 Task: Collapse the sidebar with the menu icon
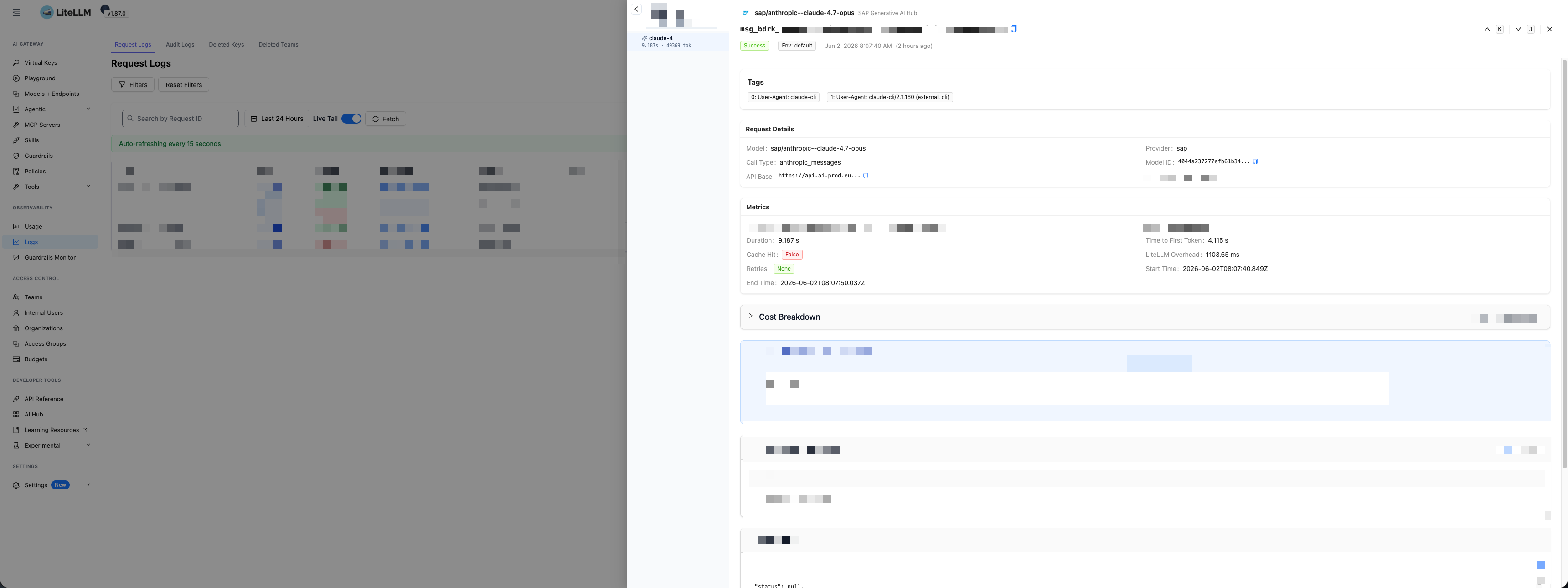point(16,12)
